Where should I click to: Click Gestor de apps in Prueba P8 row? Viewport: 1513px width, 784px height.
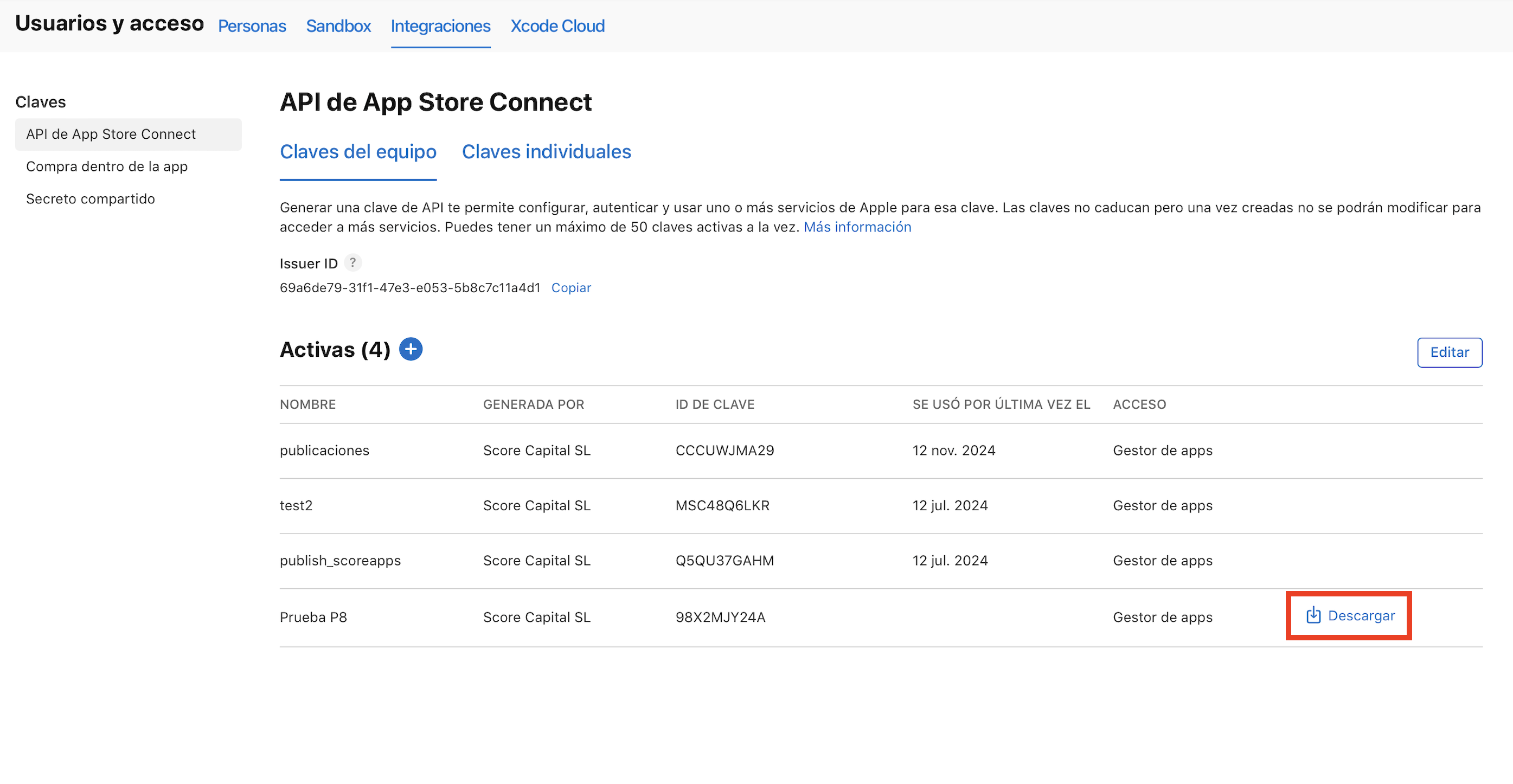tap(1162, 617)
